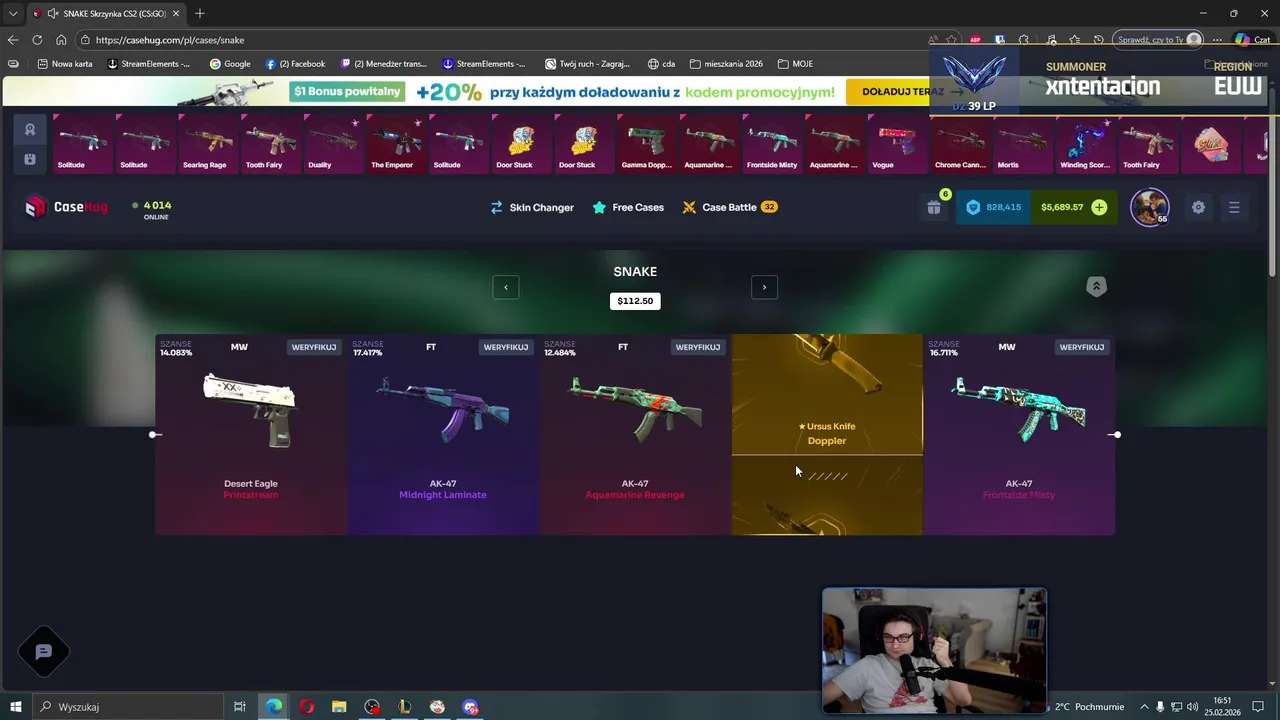1280x720 pixels.
Task: Select the Desert Eagle Printstream card
Action: [x=251, y=435]
